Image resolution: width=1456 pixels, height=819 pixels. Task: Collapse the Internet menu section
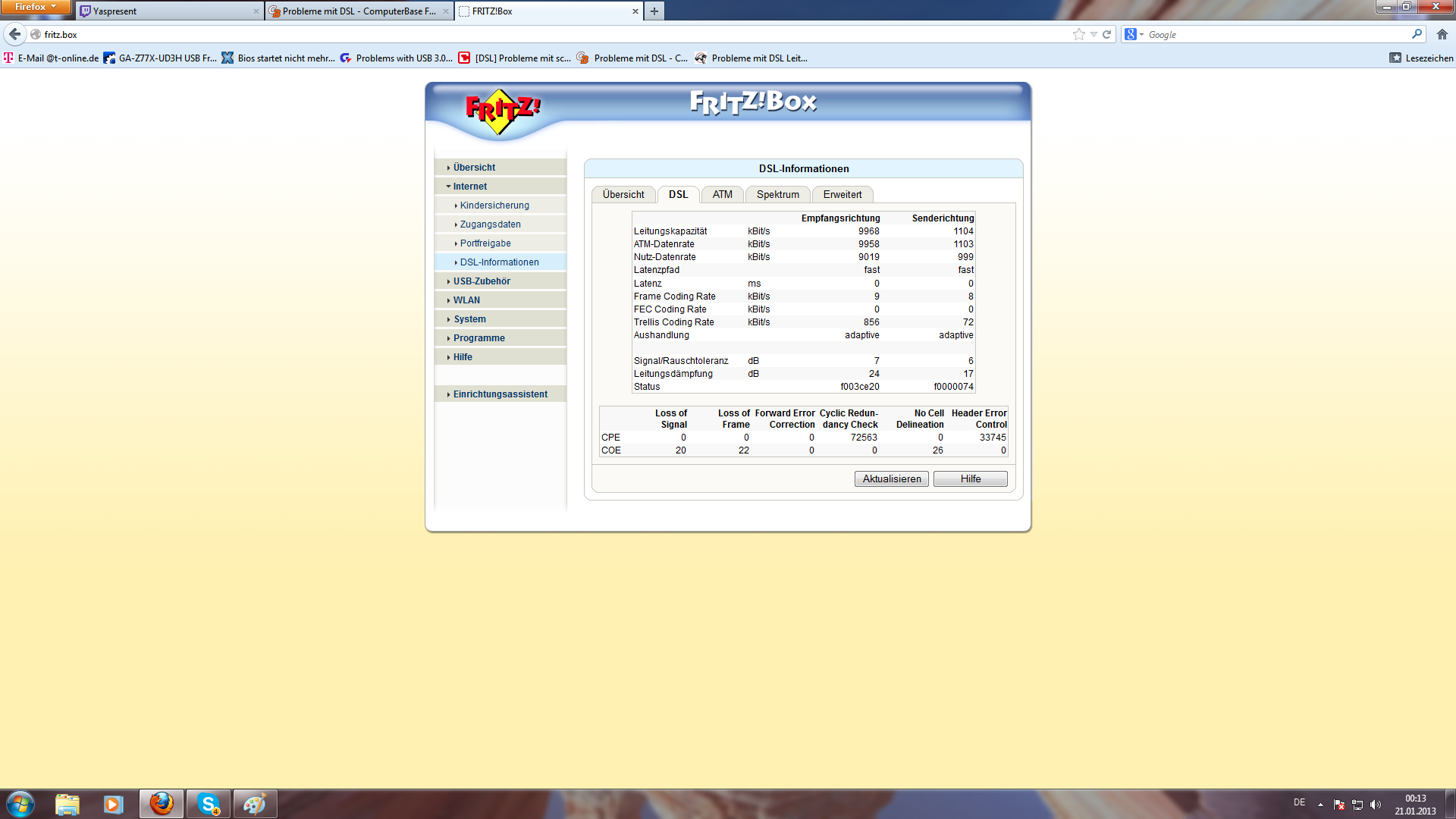click(469, 187)
